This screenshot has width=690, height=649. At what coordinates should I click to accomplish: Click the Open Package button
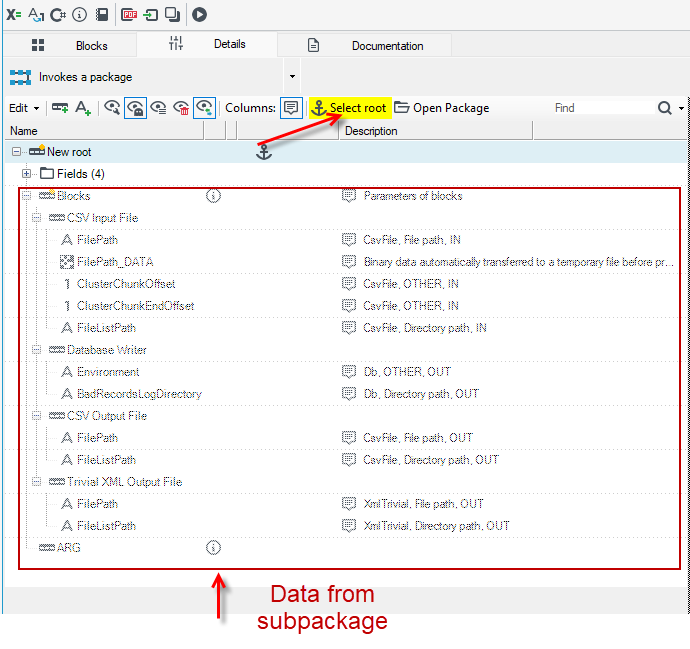tap(441, 108)
